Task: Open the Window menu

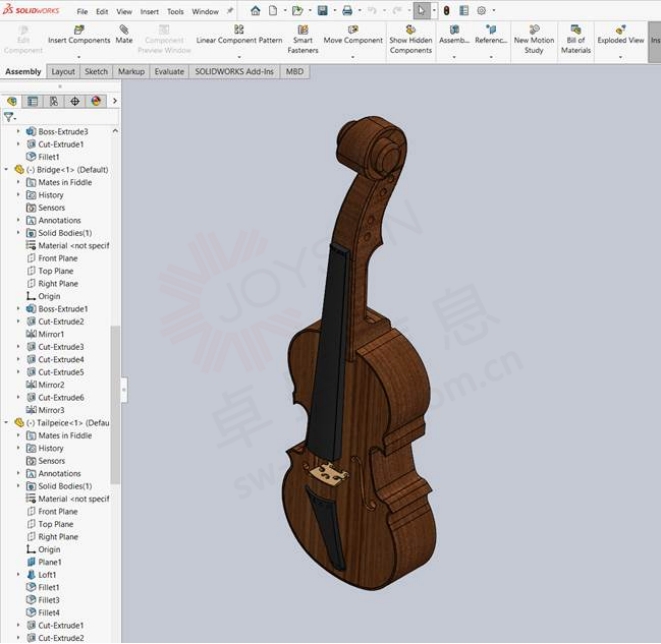Action: [x=205, y=11]
